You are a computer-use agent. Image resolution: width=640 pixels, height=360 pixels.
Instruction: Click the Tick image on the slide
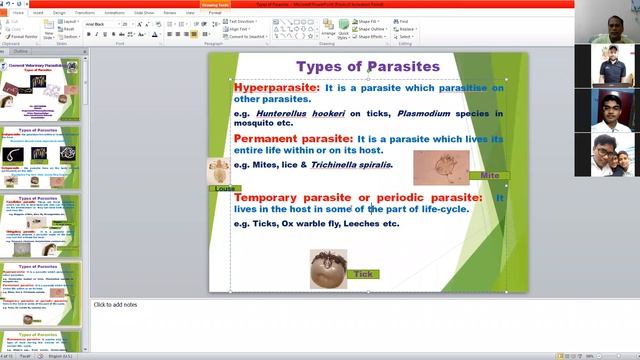click(328, 269)
